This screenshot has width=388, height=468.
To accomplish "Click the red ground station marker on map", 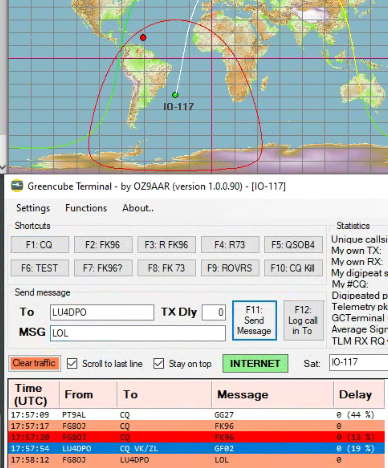I will (x=143, y=38).
